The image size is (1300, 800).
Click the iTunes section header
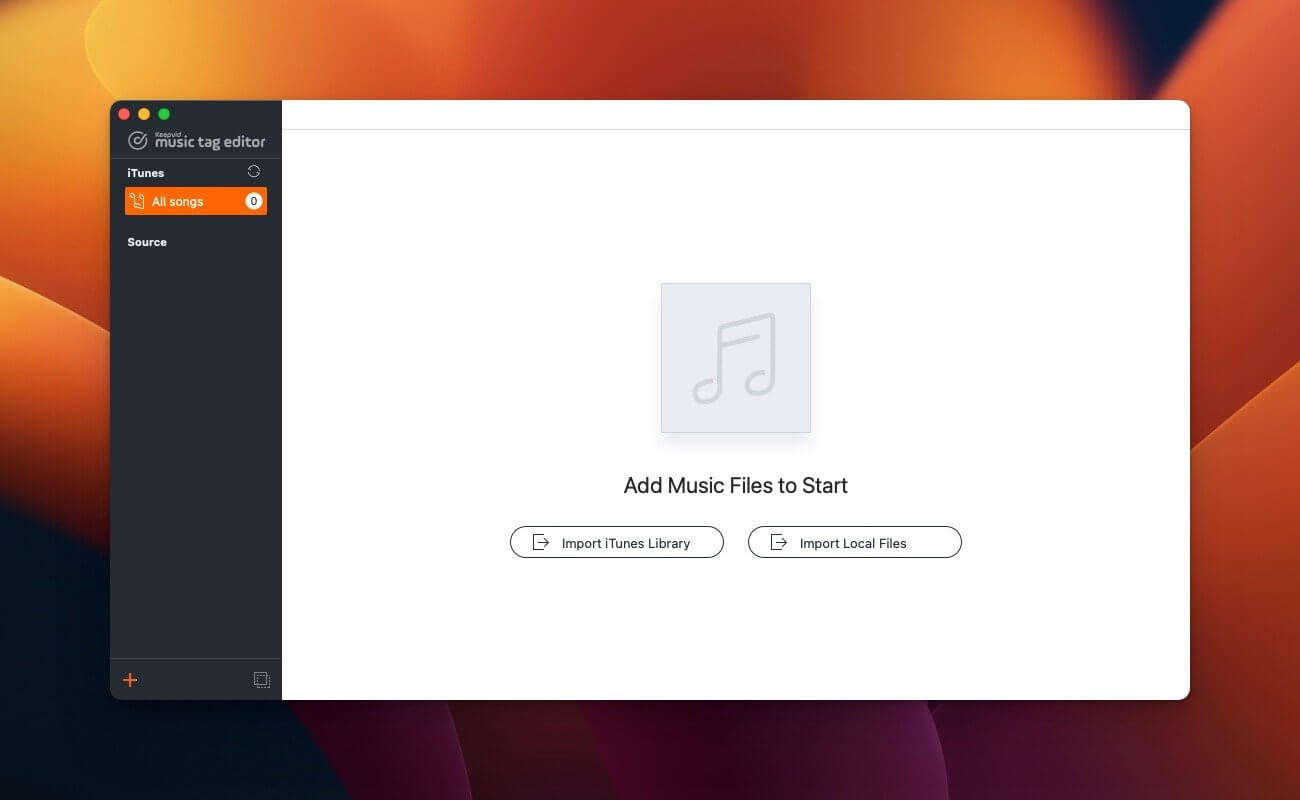point(145,172)
